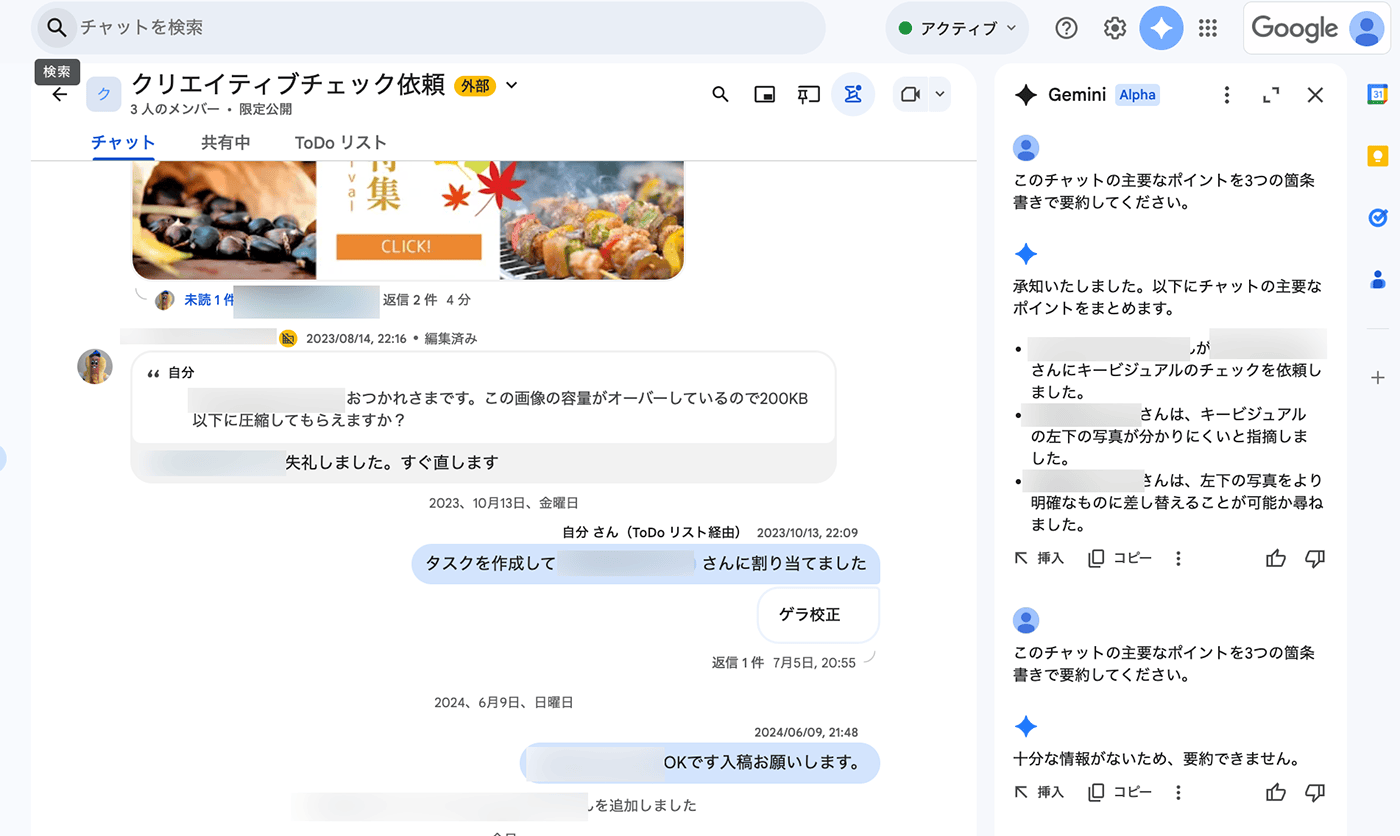Click the plus icon to get add-ons
Viewport: 1400px width, 836px height.
(1377, 377)
